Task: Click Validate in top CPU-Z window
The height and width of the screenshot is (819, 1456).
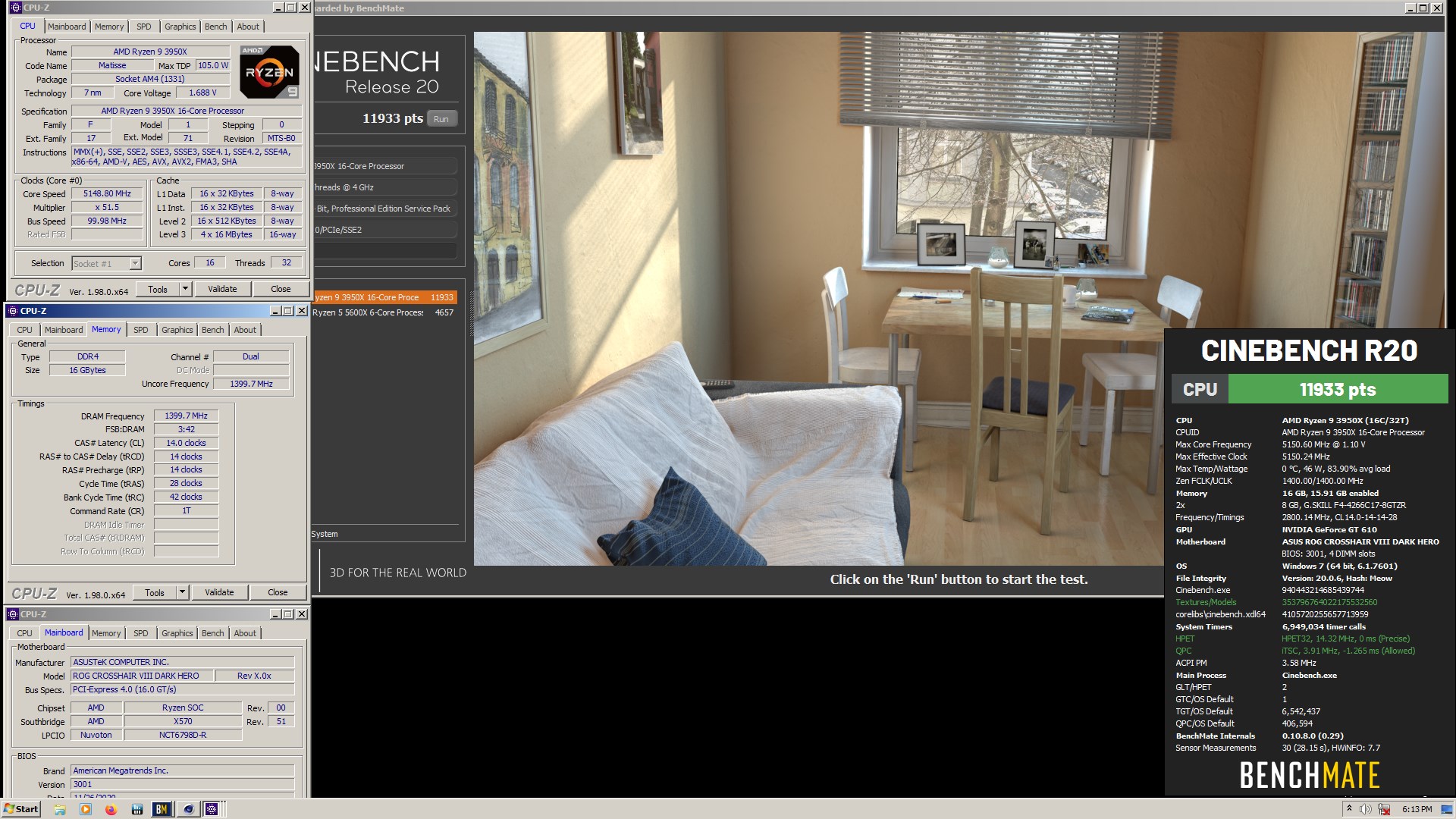Action: click(222, 289)
